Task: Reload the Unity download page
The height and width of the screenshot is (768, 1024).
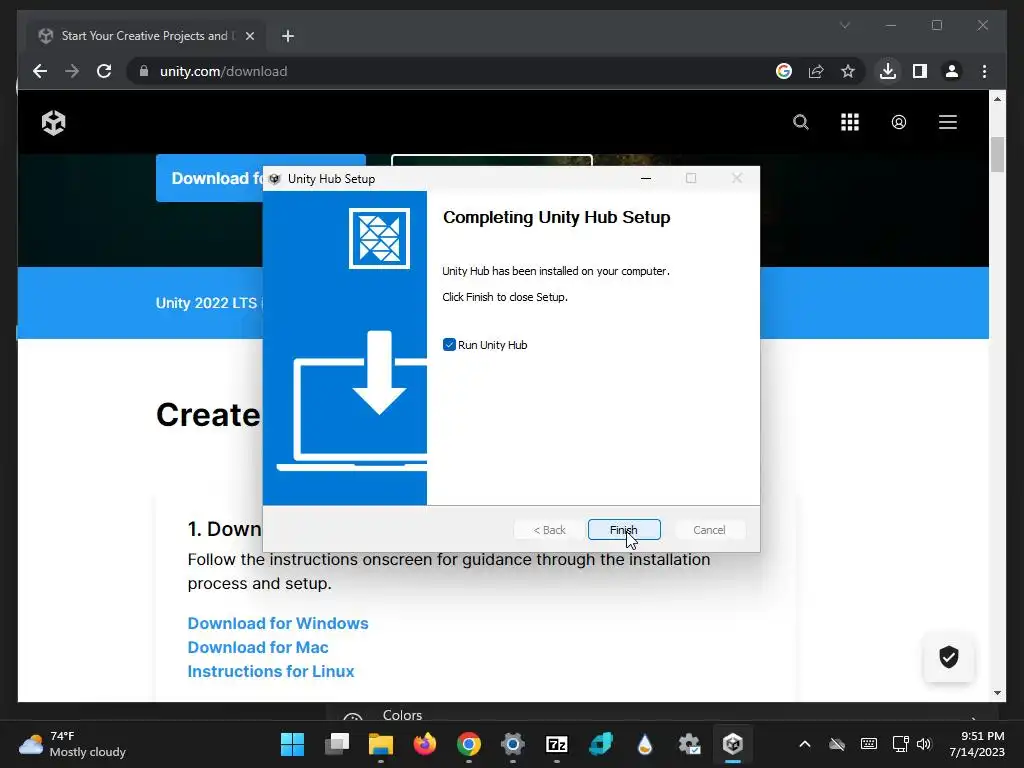Action: pyautogui.click(x=104, y=71)
